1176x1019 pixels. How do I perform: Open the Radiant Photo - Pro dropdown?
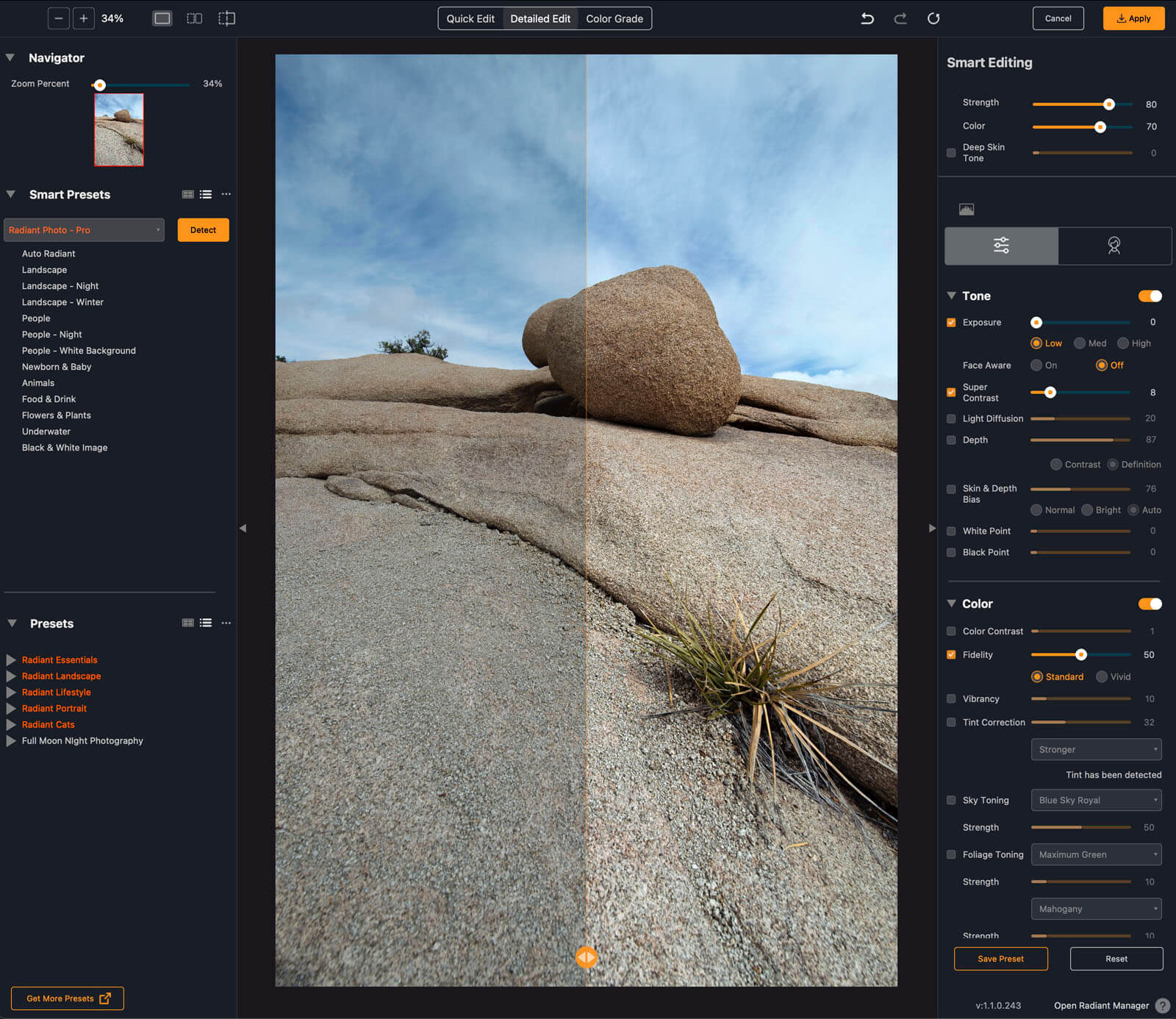(84, 230)
